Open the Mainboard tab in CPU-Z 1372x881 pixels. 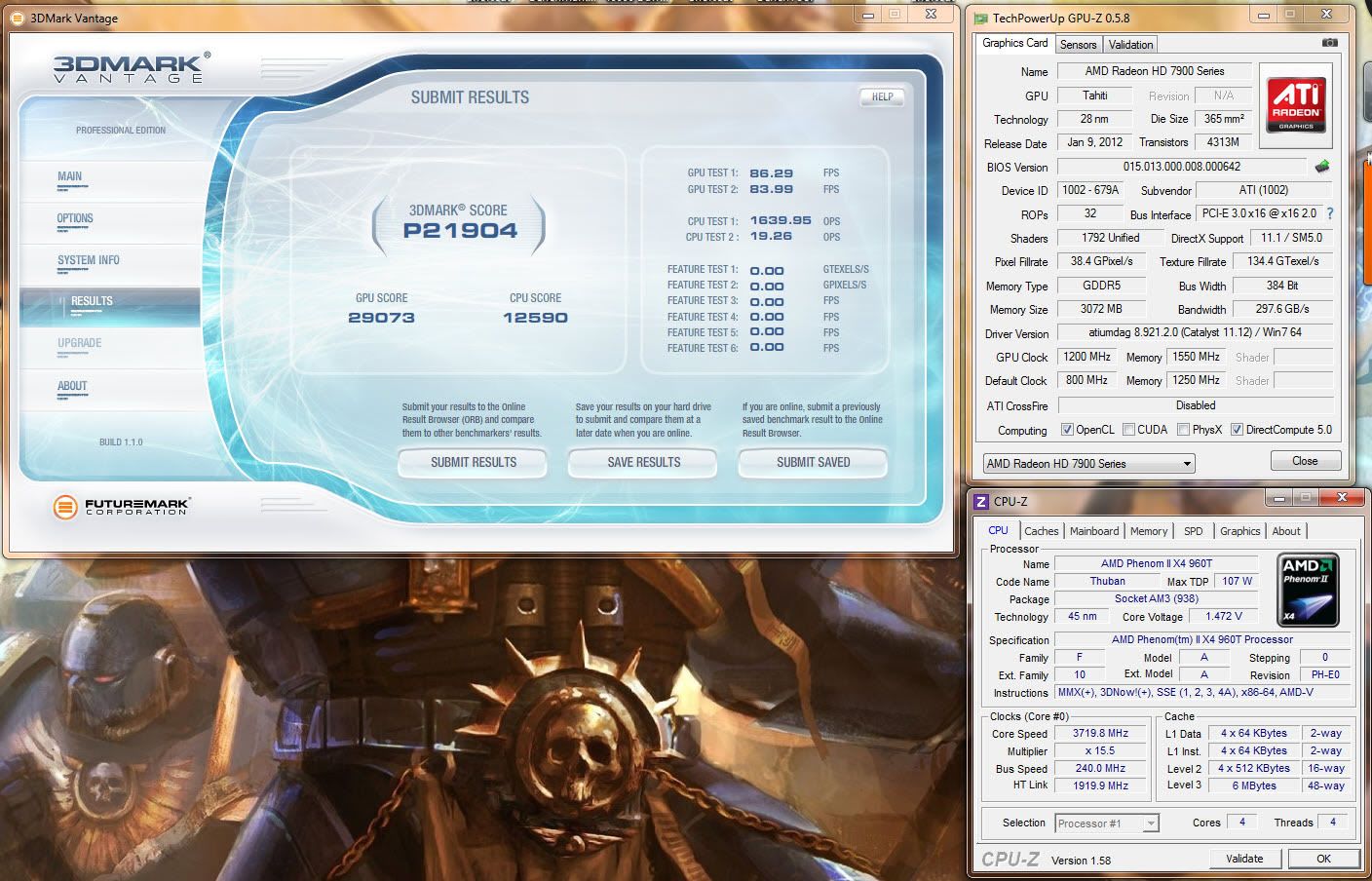[1094, 531]
